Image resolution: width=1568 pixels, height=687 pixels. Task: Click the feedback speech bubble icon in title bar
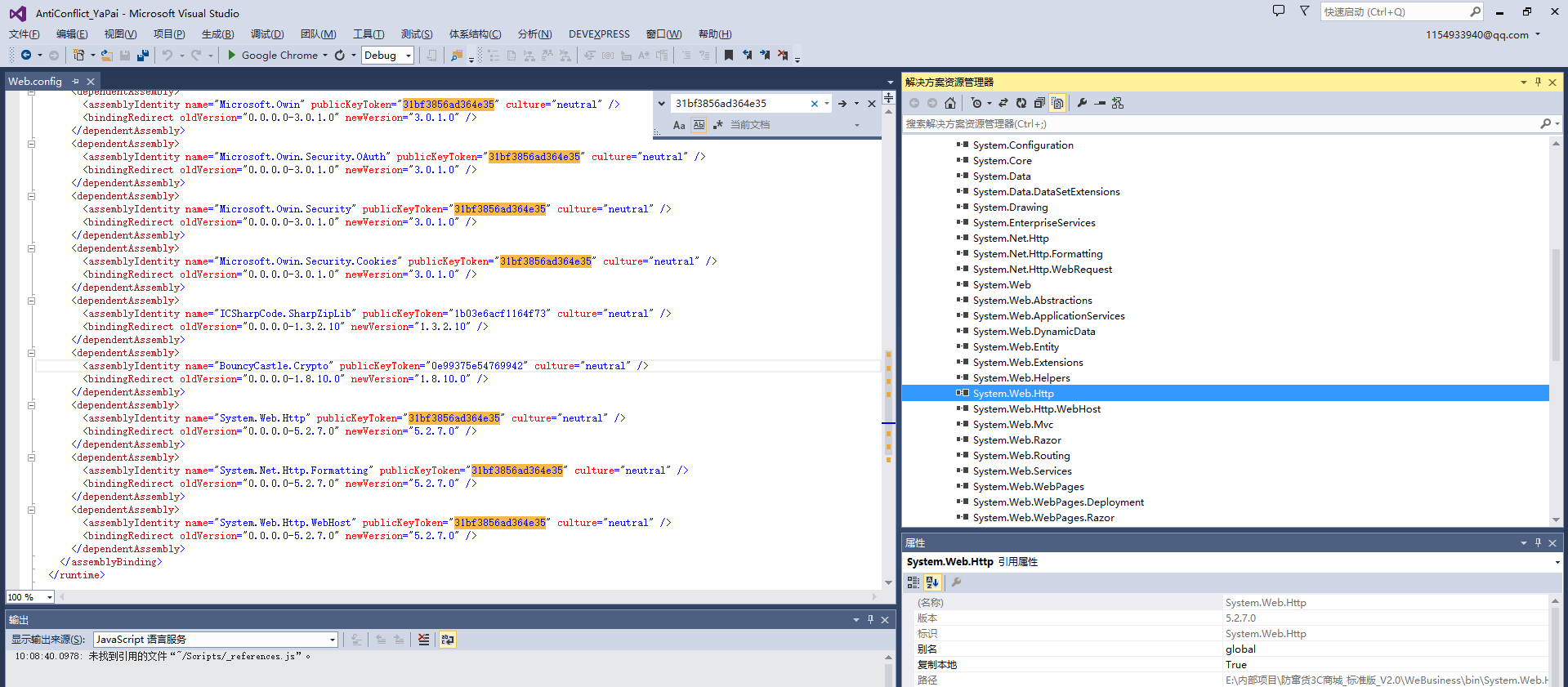tap(1279, 11)
